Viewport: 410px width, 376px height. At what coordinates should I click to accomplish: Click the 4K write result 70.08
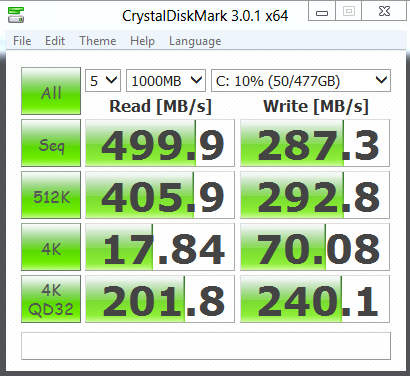315,247
